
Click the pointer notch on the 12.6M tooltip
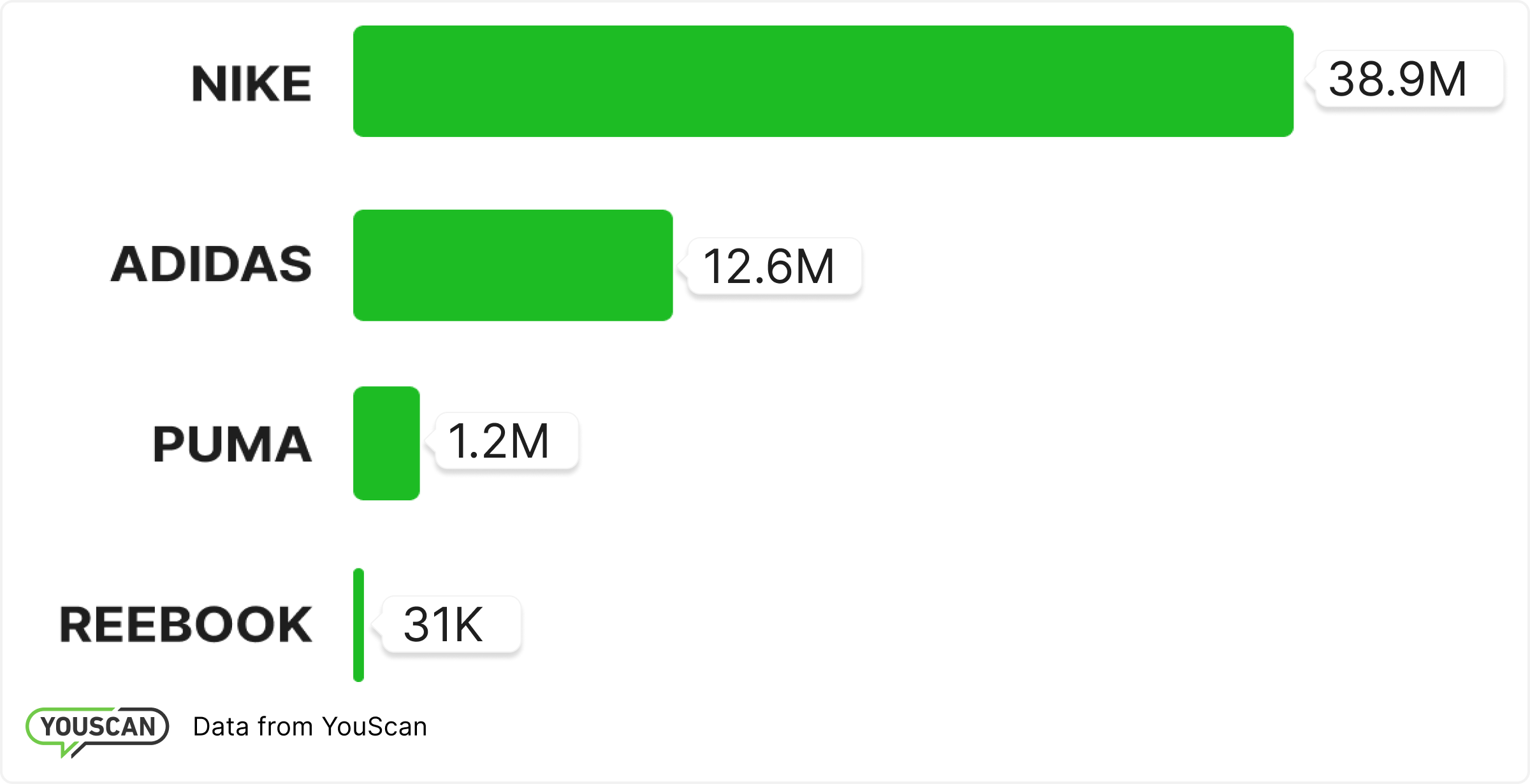click(683, 266)
